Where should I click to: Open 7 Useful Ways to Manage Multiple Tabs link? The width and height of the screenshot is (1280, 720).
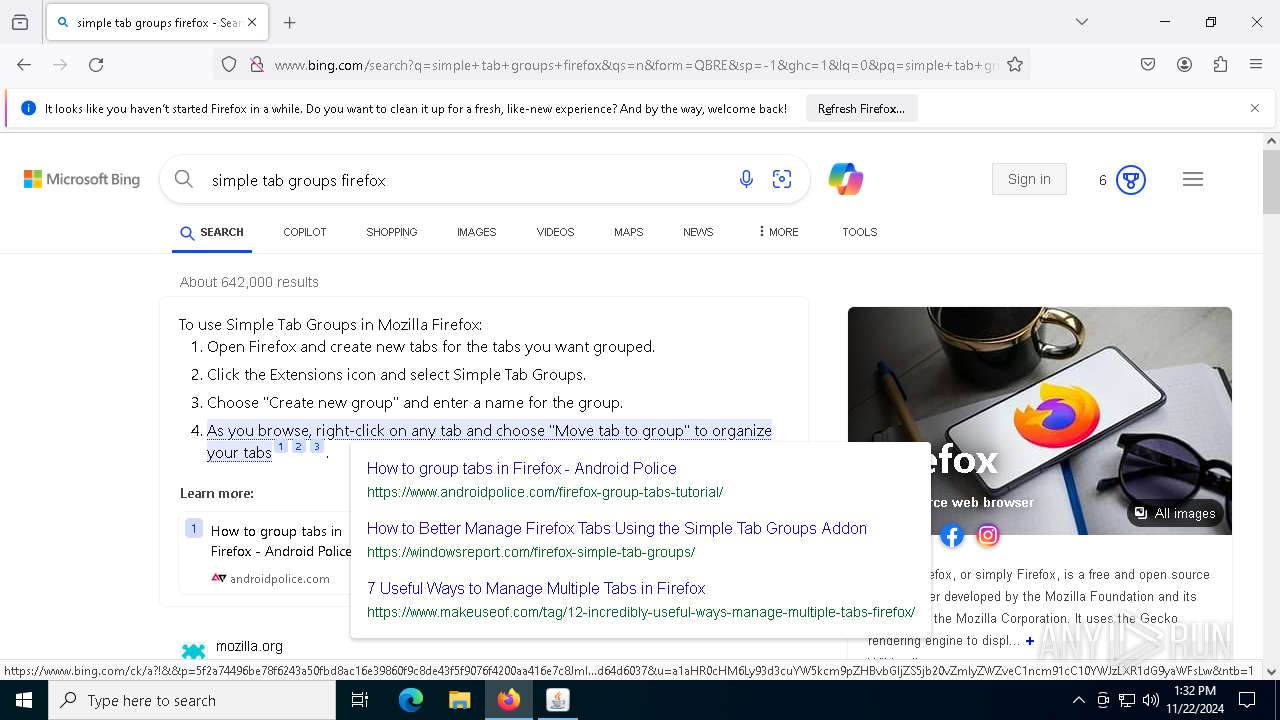click(x=536, y=588)
